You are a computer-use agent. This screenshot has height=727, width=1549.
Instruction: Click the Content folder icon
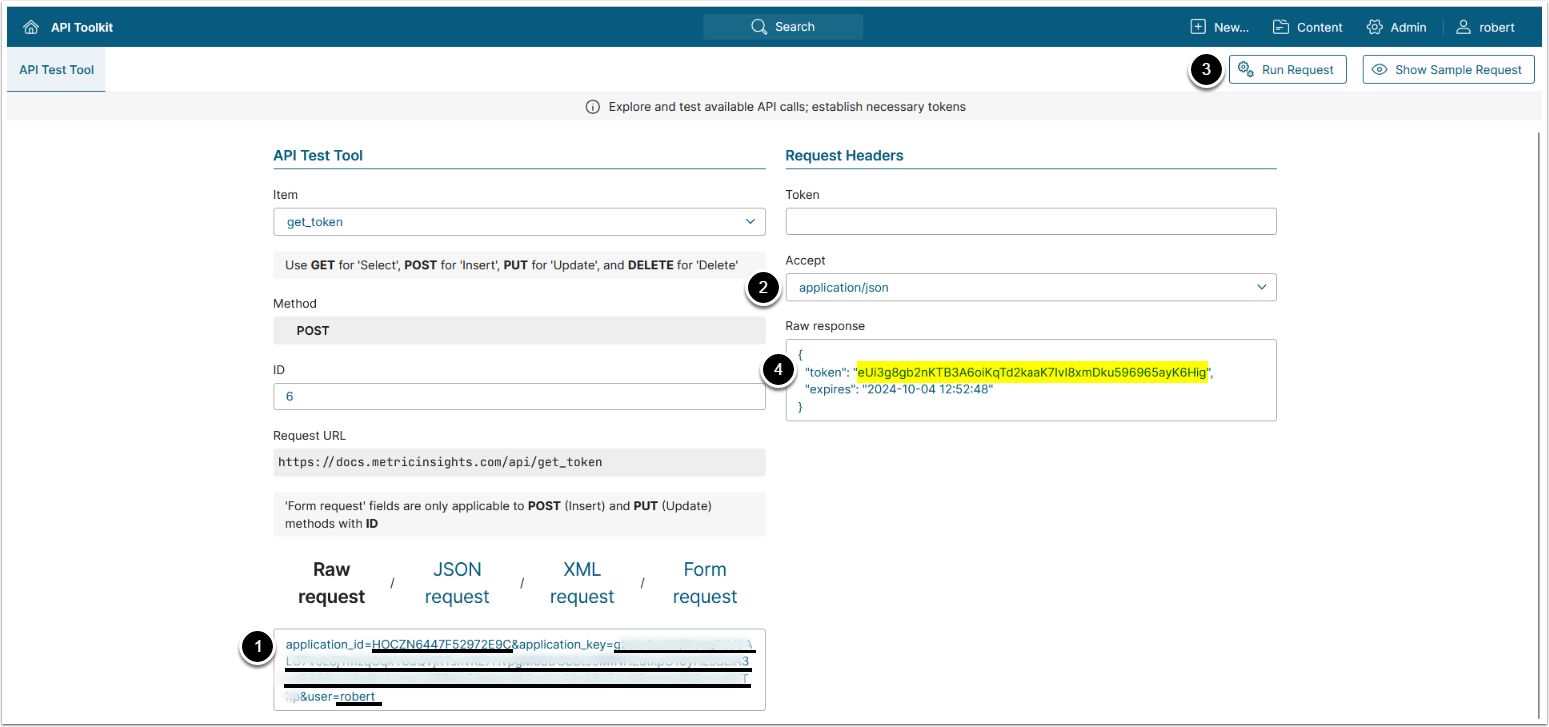(x=1281, y=27)
